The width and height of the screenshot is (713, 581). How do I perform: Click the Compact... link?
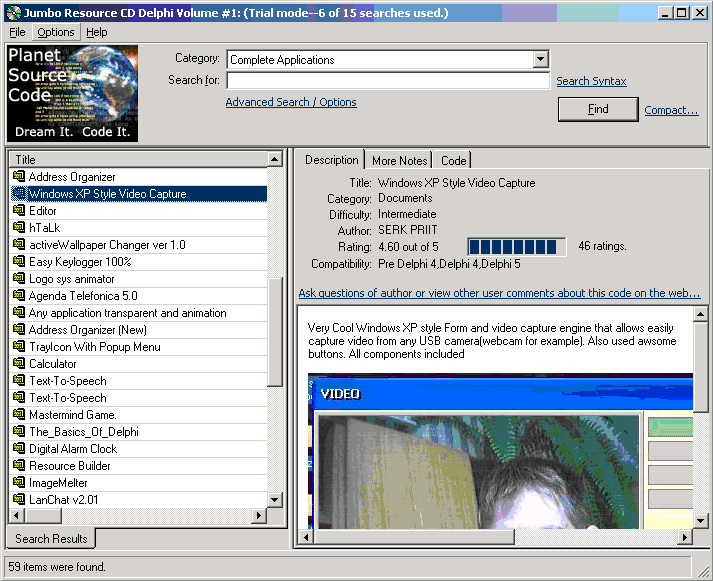[x=671, y=110]
